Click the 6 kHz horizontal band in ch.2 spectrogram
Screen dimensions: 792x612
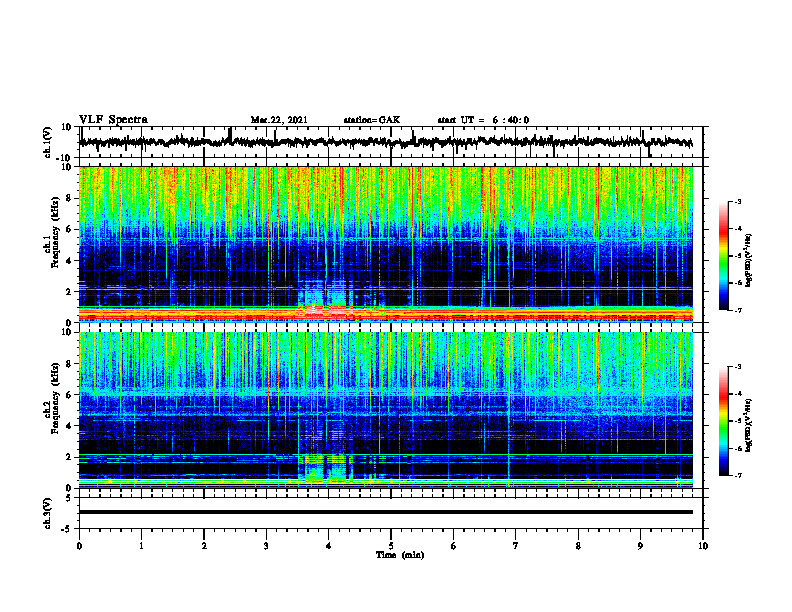coord(385,392)
